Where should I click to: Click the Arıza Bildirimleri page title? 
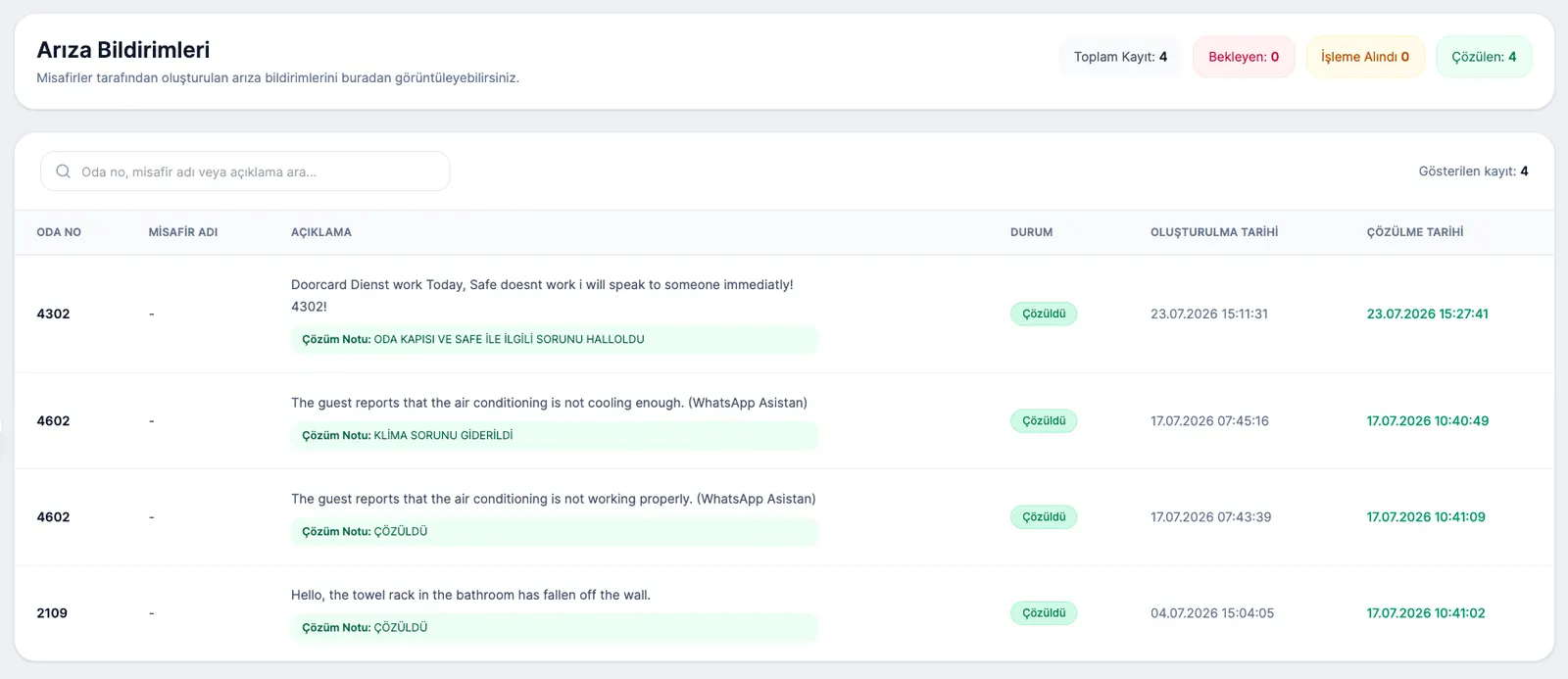[x=123, y=50]
